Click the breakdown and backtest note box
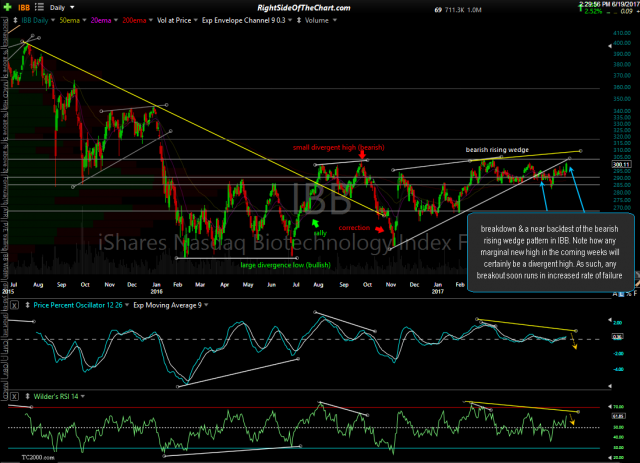640x463 pixels. (x=550, y=252)
